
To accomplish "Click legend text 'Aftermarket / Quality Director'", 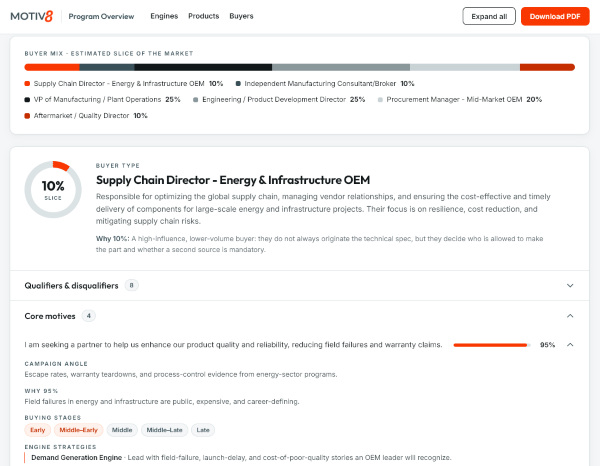I will [82, 116].
